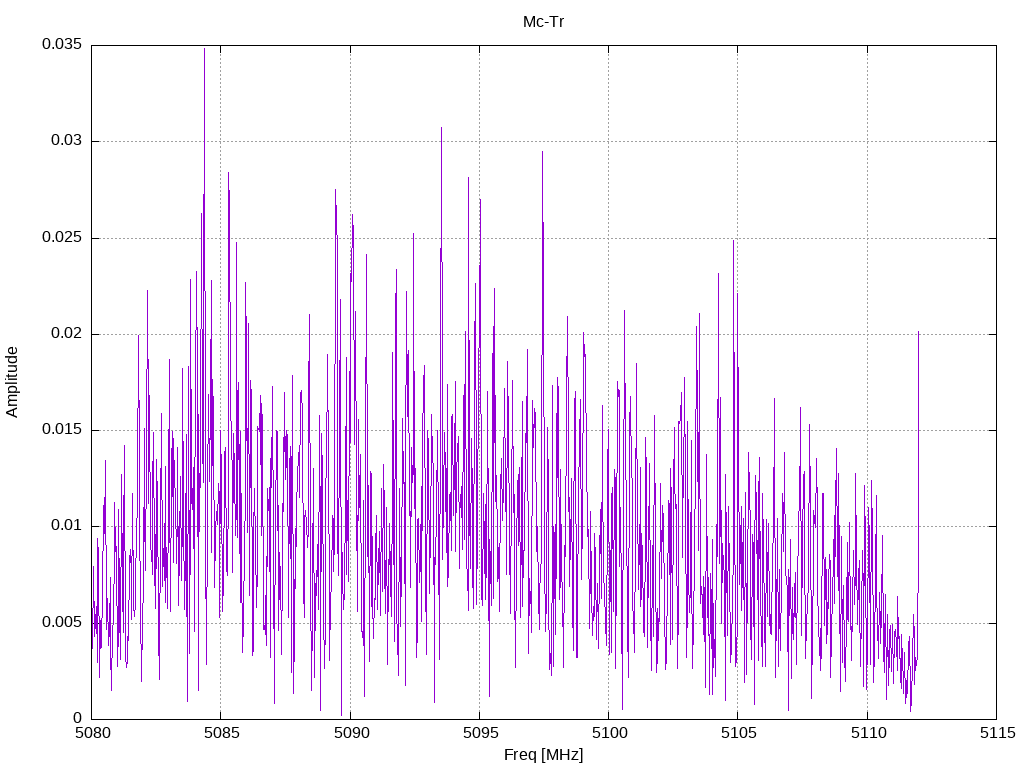Click the x-axis tick label 5110
Screen dimensions: 1024x768
click(x=868, y=733)
